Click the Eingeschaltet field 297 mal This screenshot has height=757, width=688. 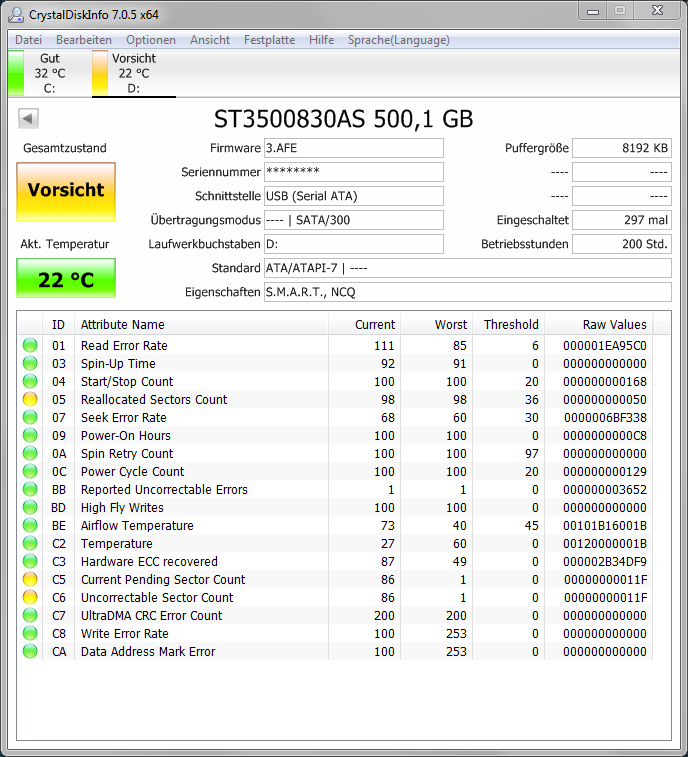pos(622,220)
